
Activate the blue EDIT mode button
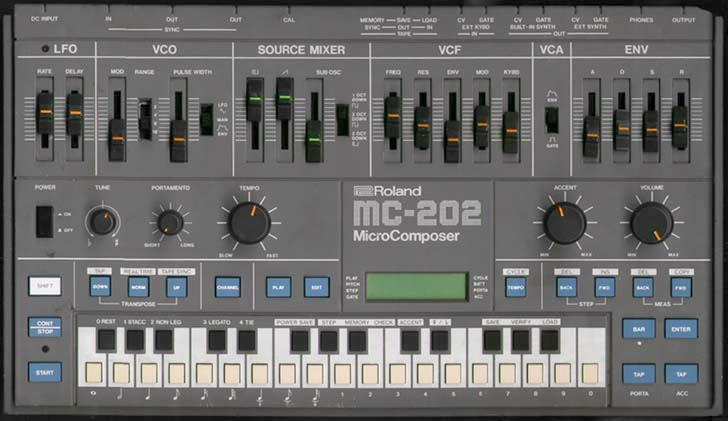[x=317, y=287]
